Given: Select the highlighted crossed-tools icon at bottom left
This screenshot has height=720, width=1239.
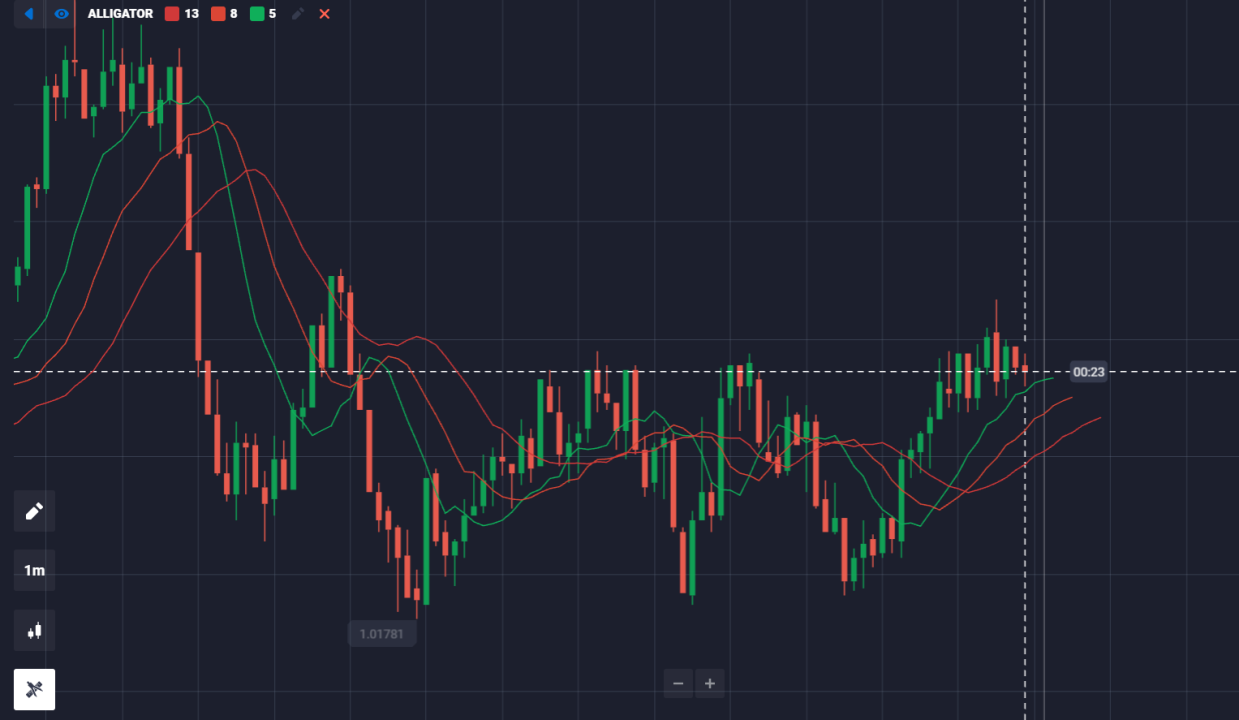Looking at the screenshot, I should 33,689.
